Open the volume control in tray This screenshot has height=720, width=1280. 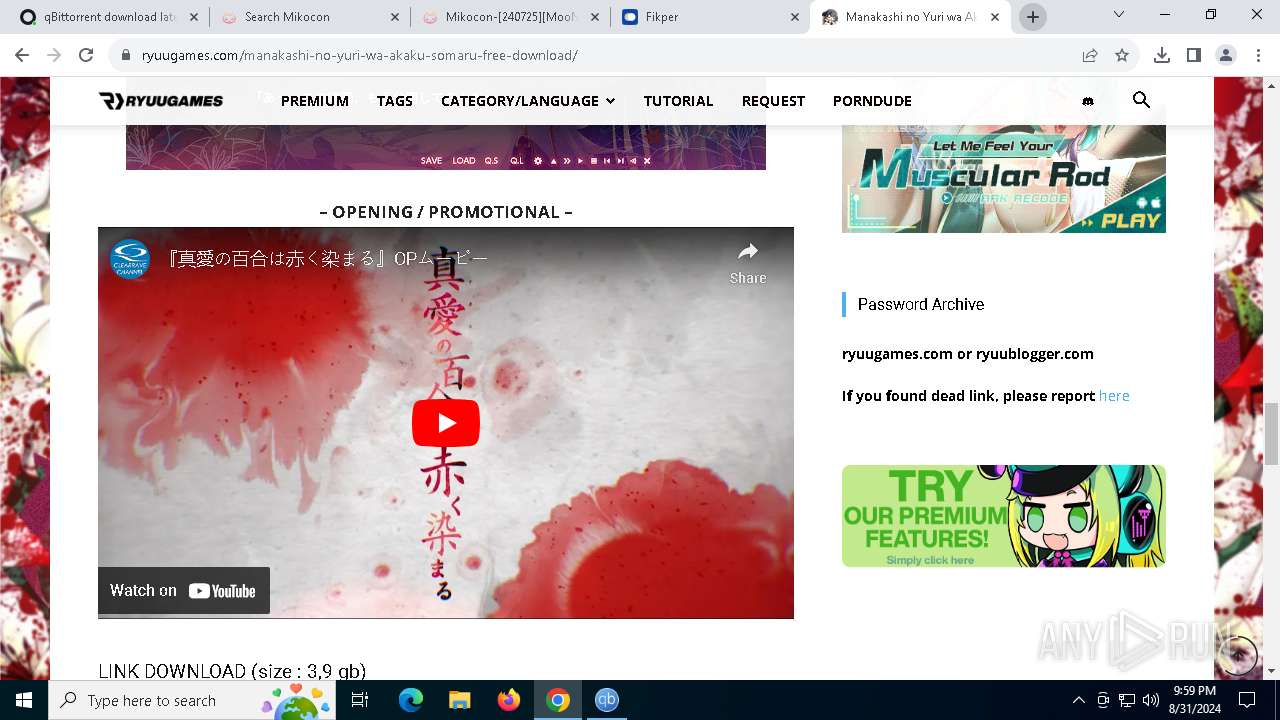[x=1151, y=700]
